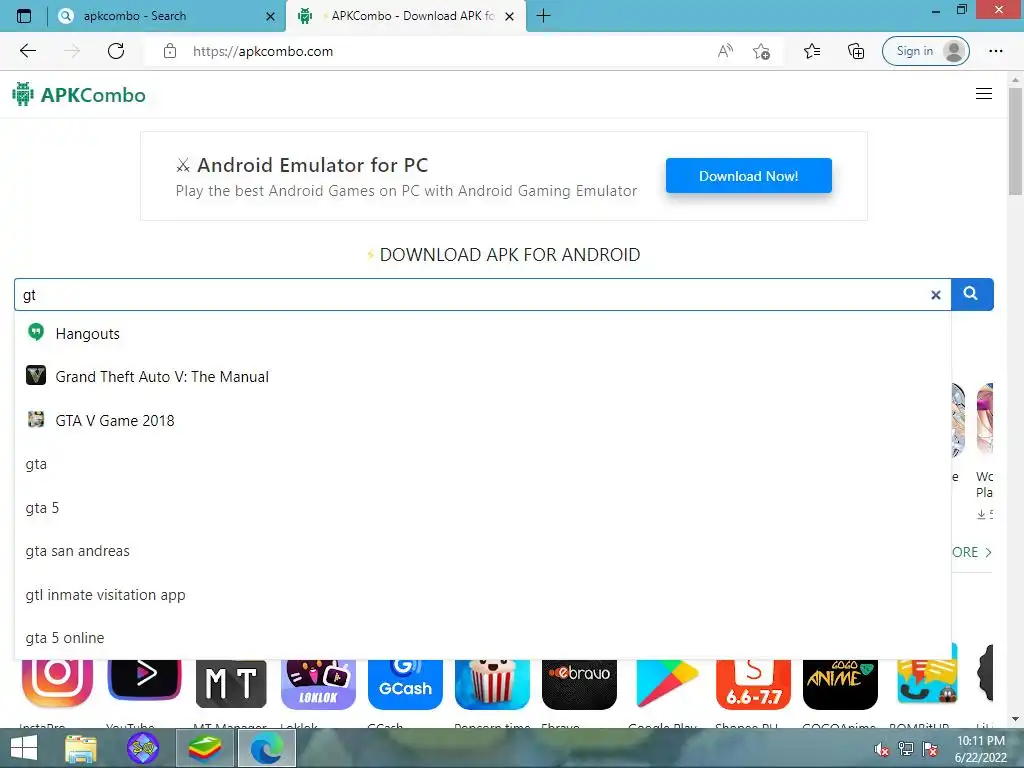Choose the "gta" search suggestion
The width and height of the screenshot is (1024, 768).
point(483,464)
